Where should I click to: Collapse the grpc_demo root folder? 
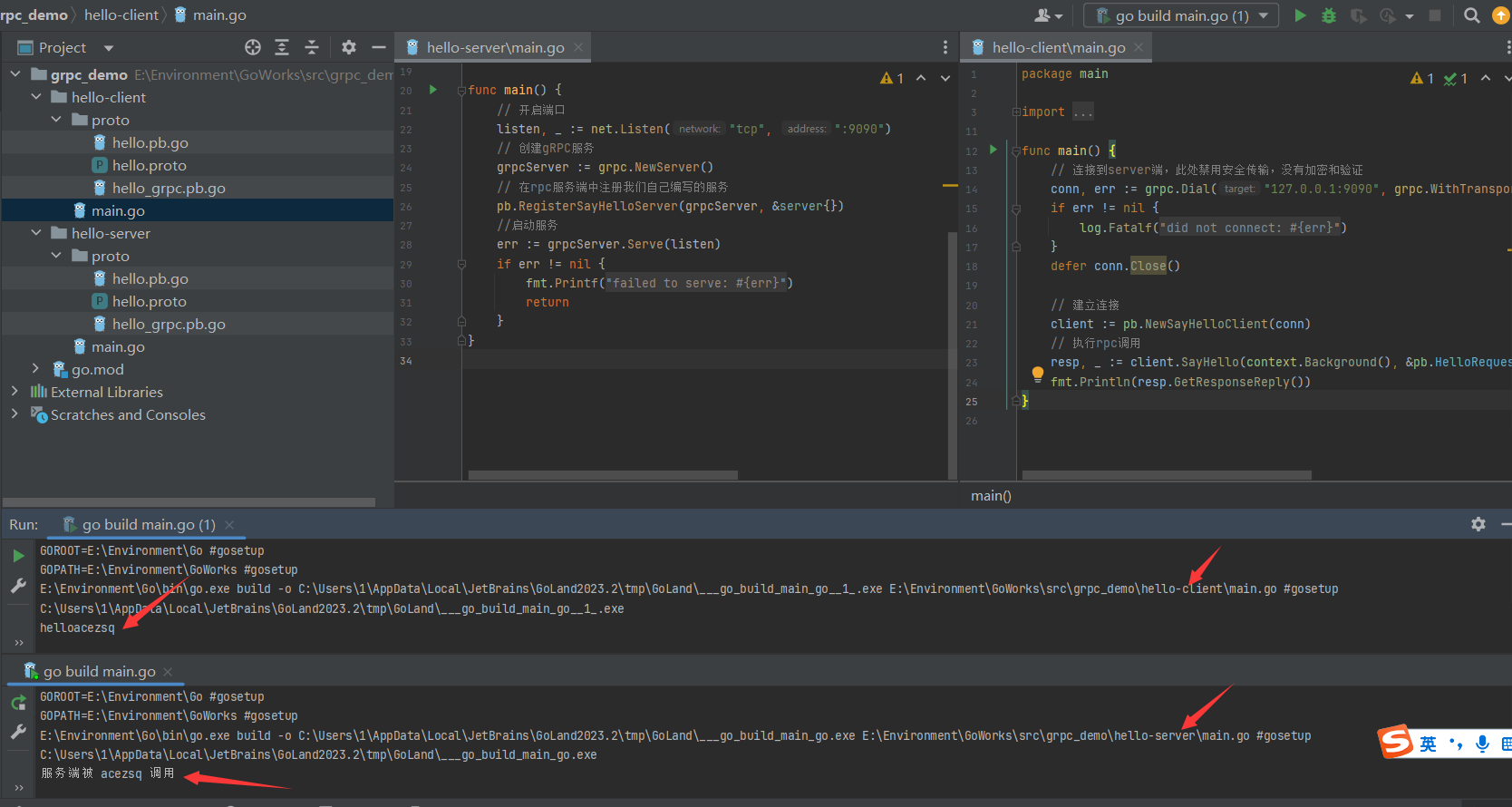click(x=15, y=74)
